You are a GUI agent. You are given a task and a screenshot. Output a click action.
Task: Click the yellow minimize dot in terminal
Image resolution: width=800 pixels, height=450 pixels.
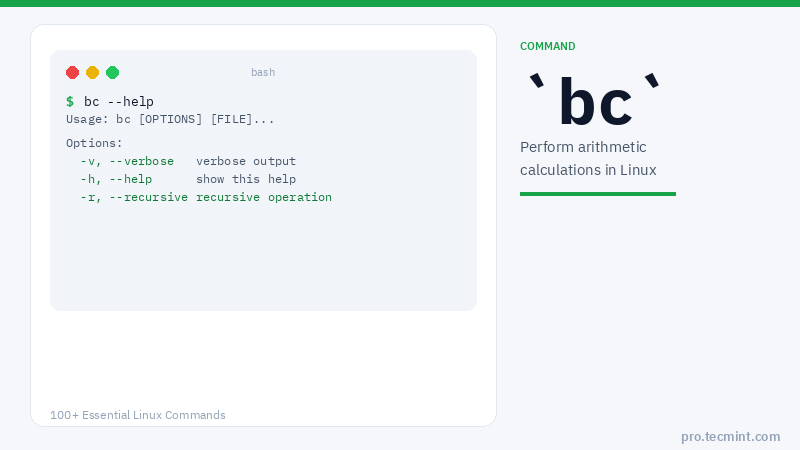tap(92, 72)
